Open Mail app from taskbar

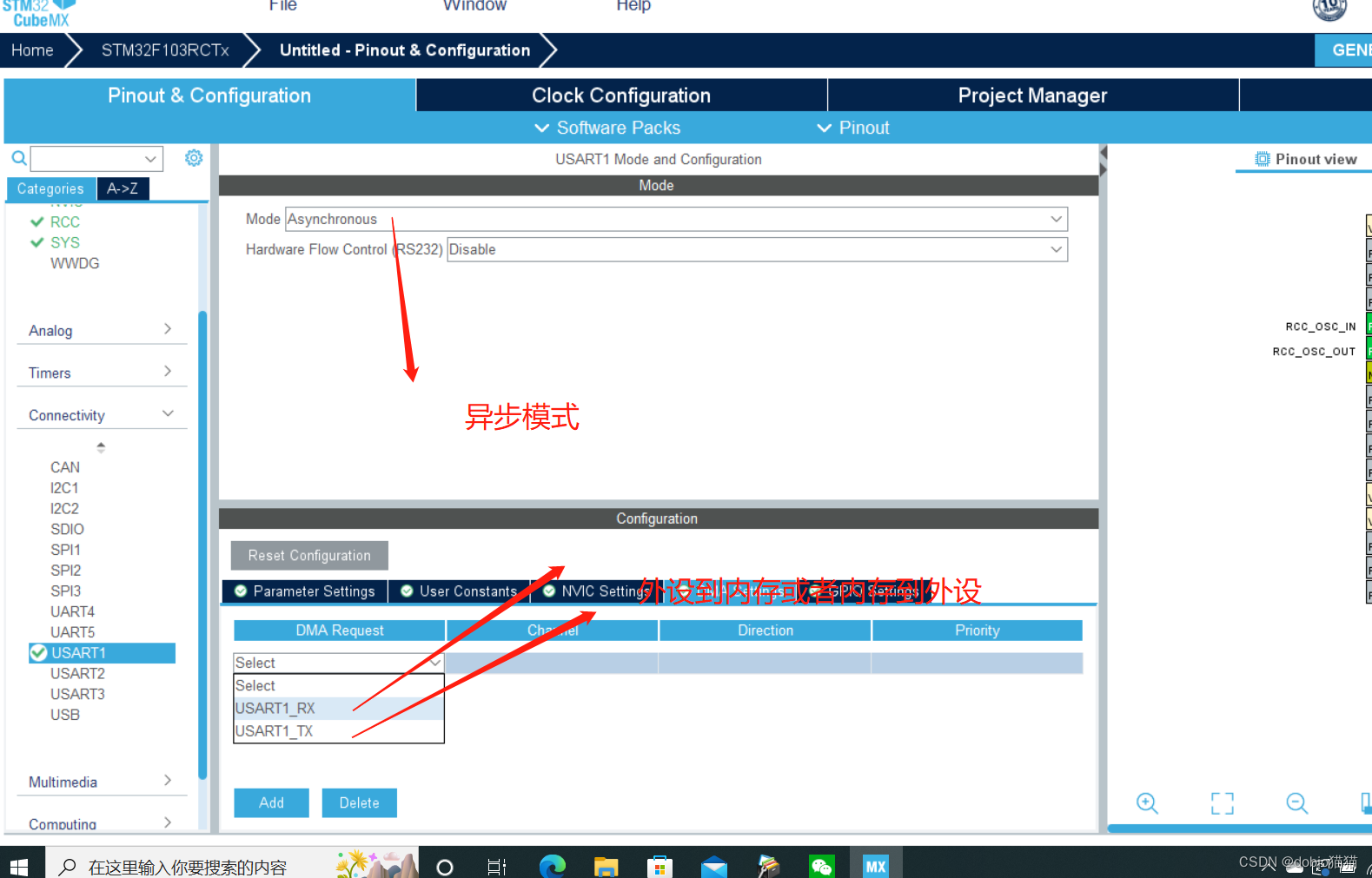tap(714, 867)
